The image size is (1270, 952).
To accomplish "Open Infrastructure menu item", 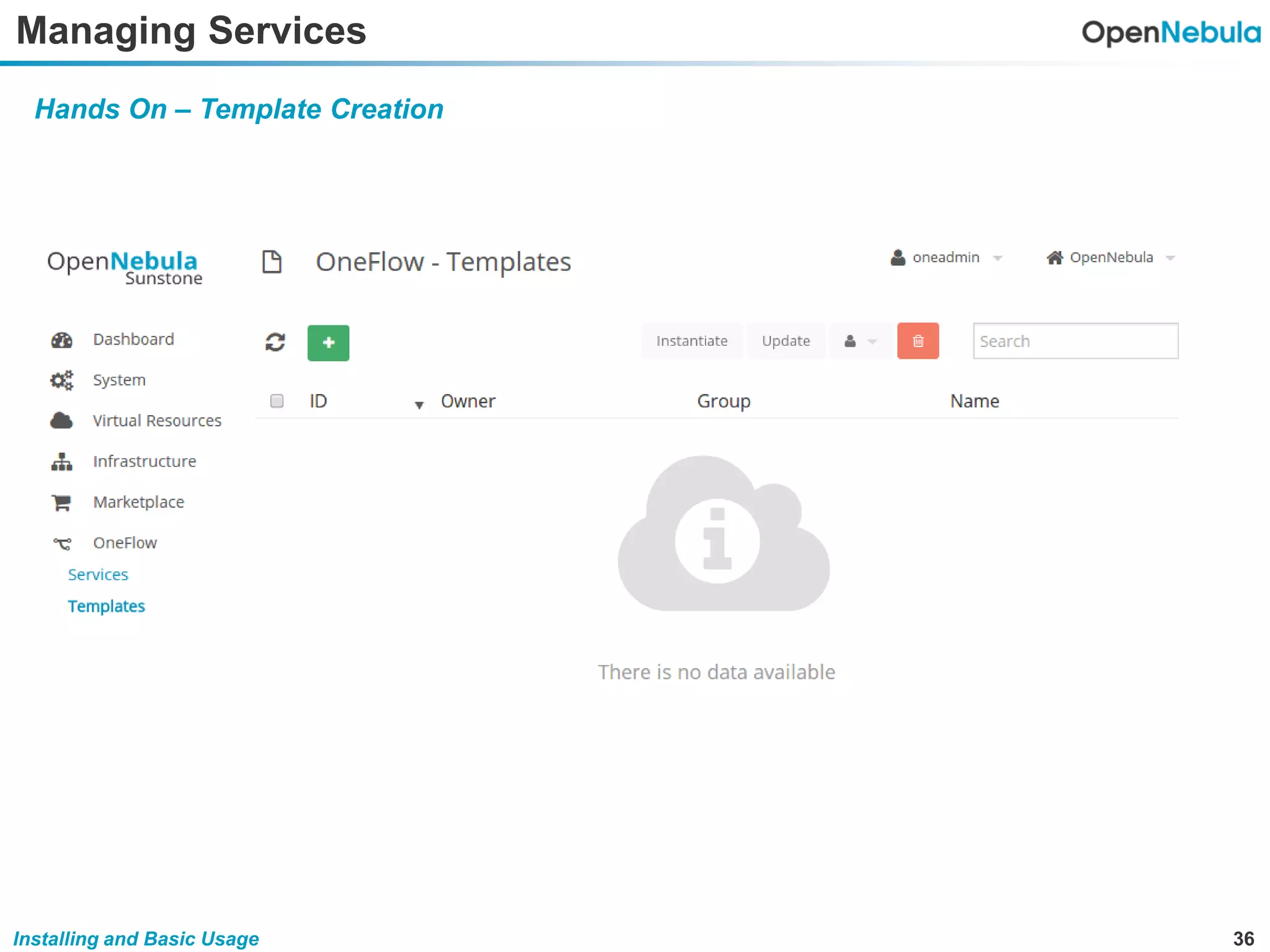I will pos(144,461).
